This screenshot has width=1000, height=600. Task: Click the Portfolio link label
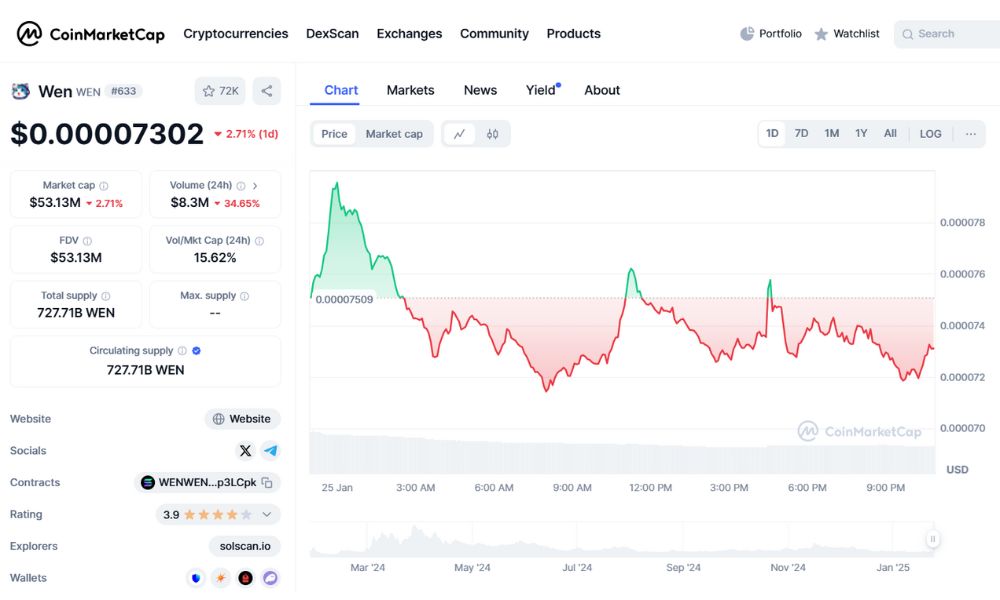(x=781, y=34)
